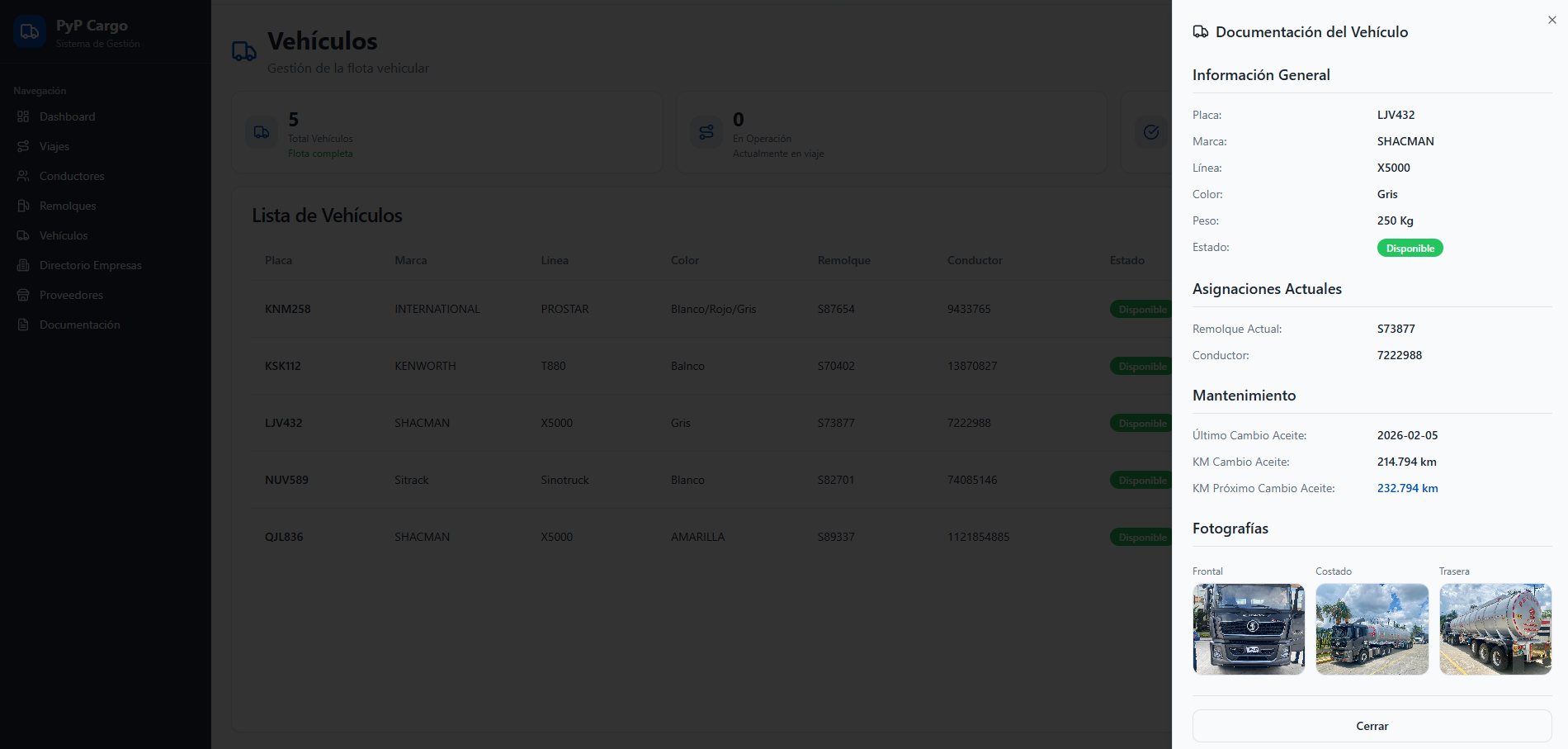Click the Dashboard grid icon in sidebar
Screen dimensions: 1568x749
(x=23, y=116)
